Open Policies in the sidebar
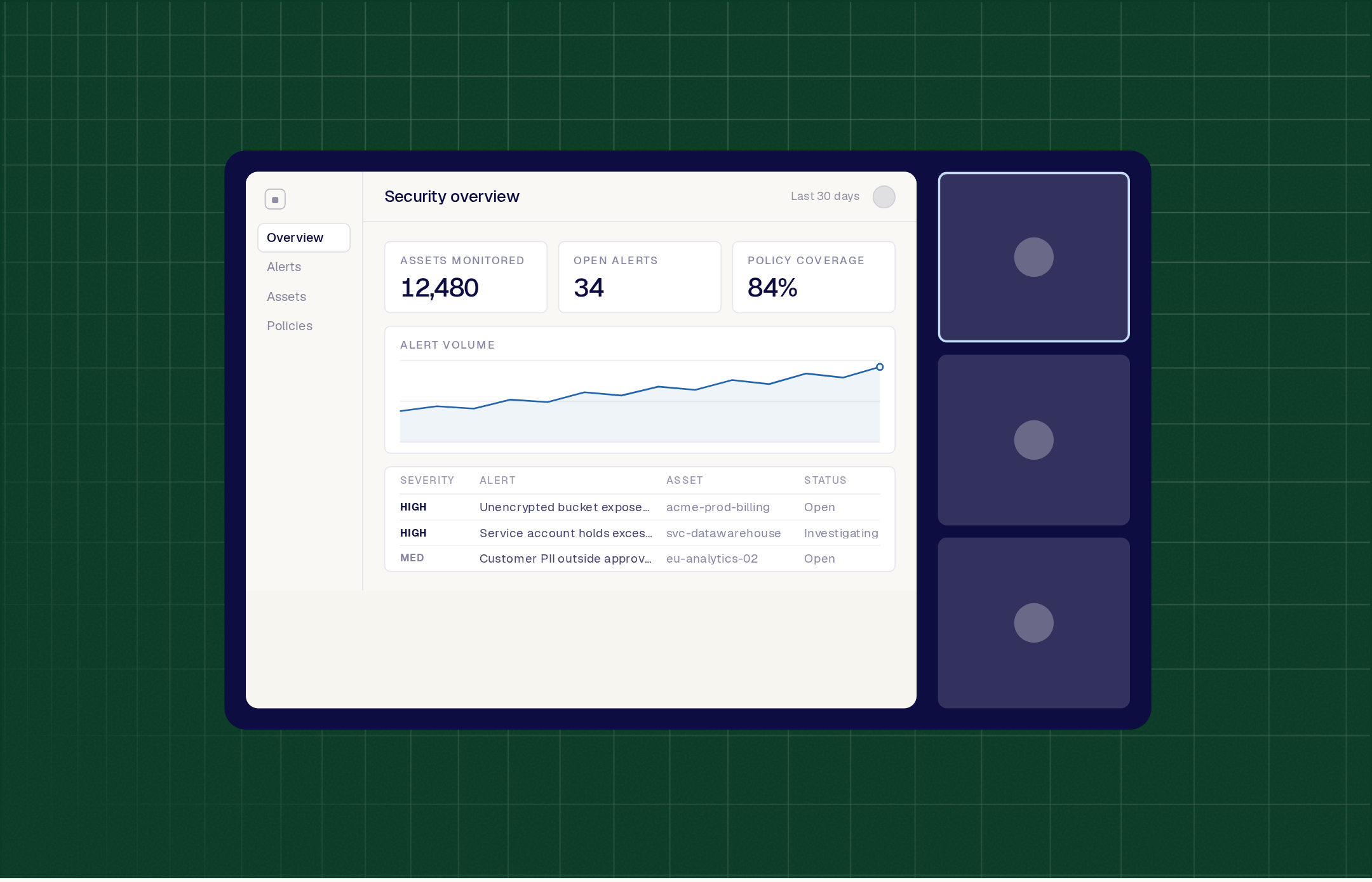 tap(290, 326)
